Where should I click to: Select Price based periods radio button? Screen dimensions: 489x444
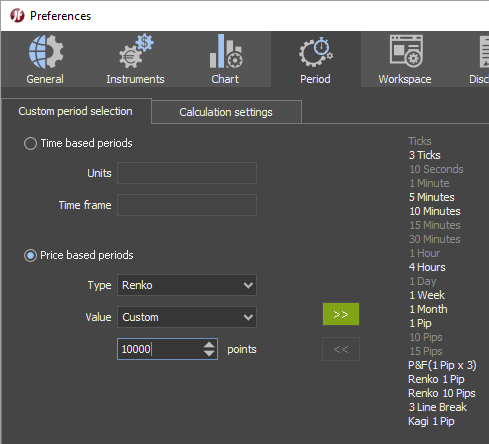30,256
